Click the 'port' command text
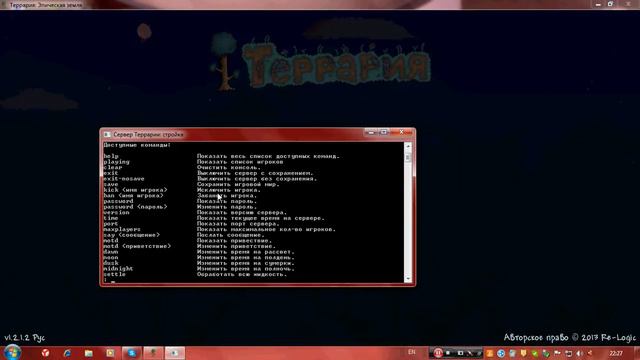The width and height of the screenshot is (640, 360). 111,224
